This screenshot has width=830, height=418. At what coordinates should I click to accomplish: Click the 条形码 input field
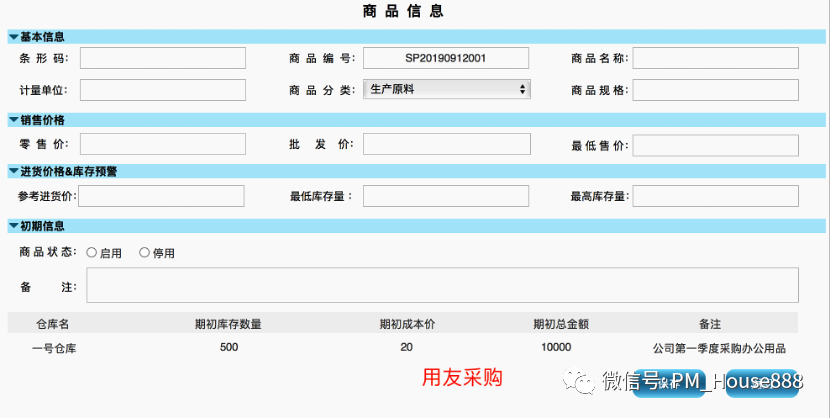tap(162, 58)
